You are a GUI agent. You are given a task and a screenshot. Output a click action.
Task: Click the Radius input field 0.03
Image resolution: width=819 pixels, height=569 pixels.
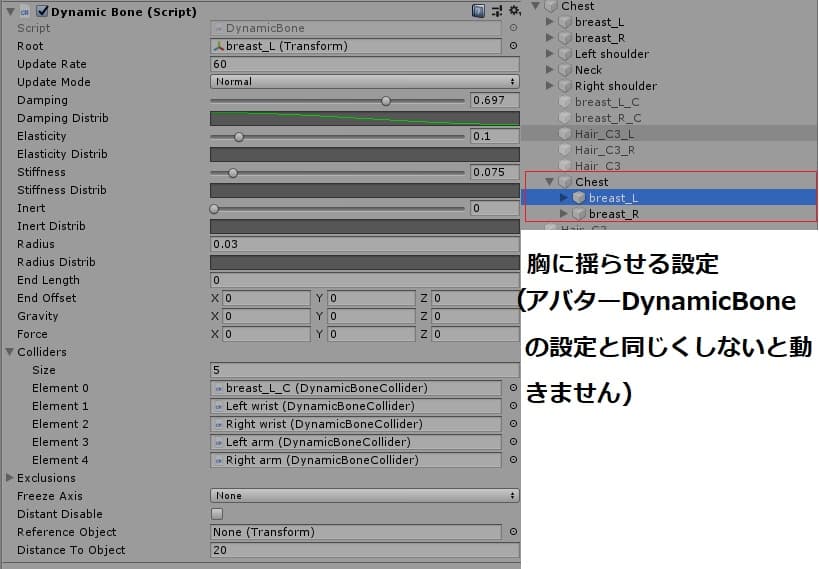click(365, 244)
